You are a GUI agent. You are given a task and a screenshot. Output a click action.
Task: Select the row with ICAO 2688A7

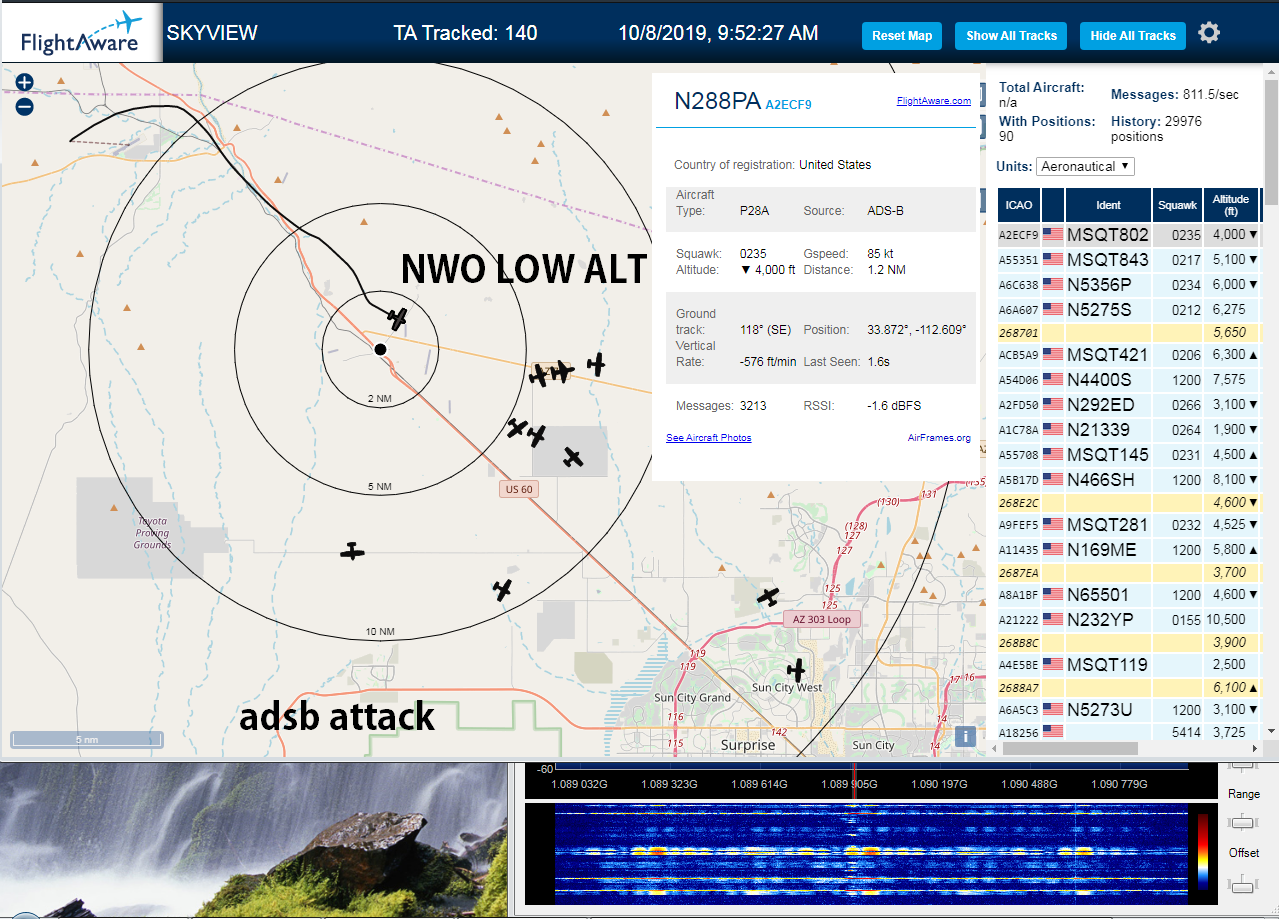coord(1129,687)
